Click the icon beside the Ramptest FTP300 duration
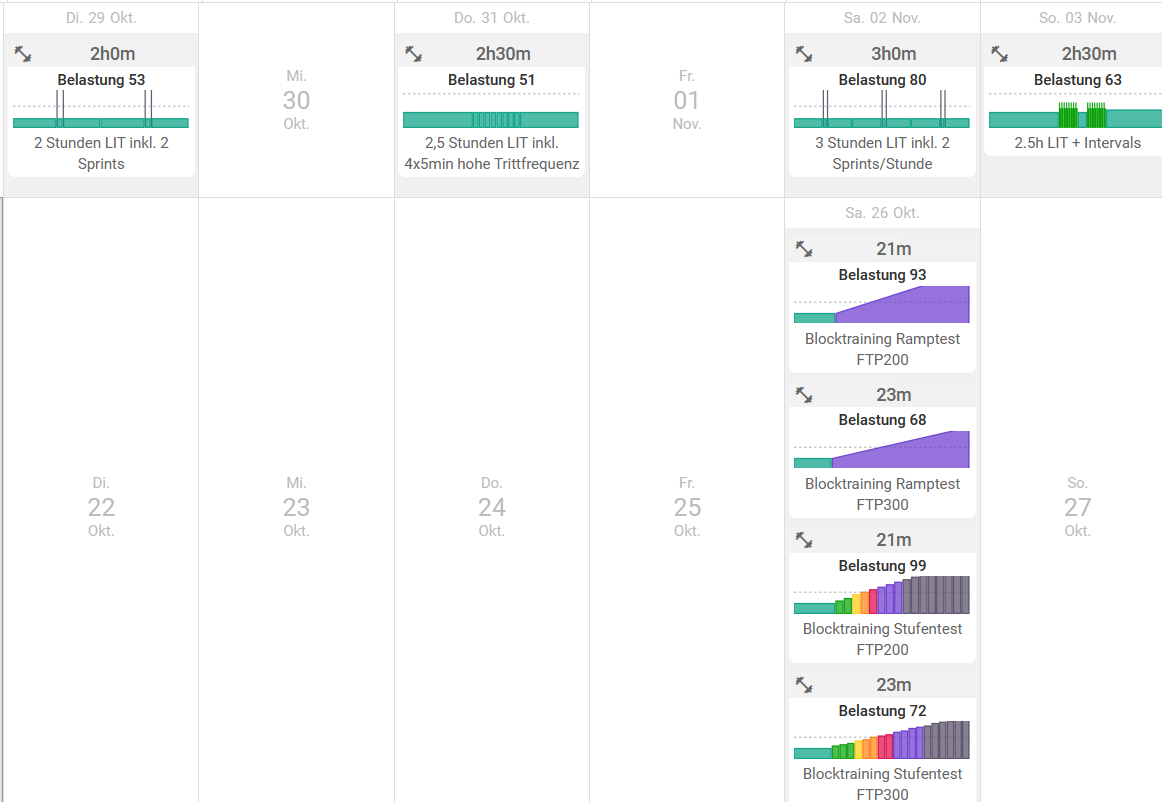 (804, 395)
